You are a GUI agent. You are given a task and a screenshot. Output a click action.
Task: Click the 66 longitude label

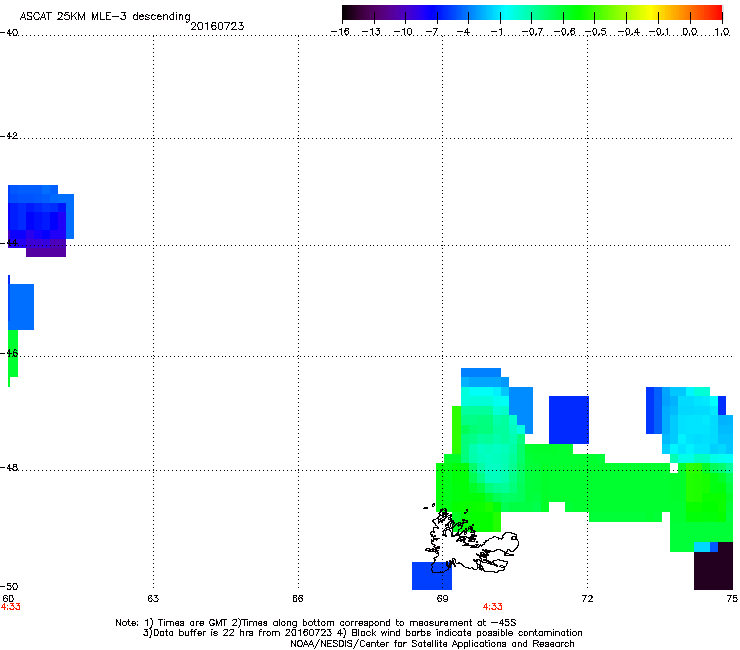pyautogui.click(x=298, y=599)
